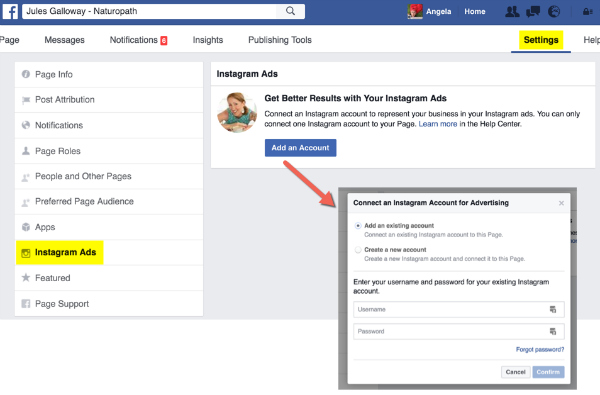Select Create a new account radio
This screenshot has width=600, height=395.
point(358,250)
